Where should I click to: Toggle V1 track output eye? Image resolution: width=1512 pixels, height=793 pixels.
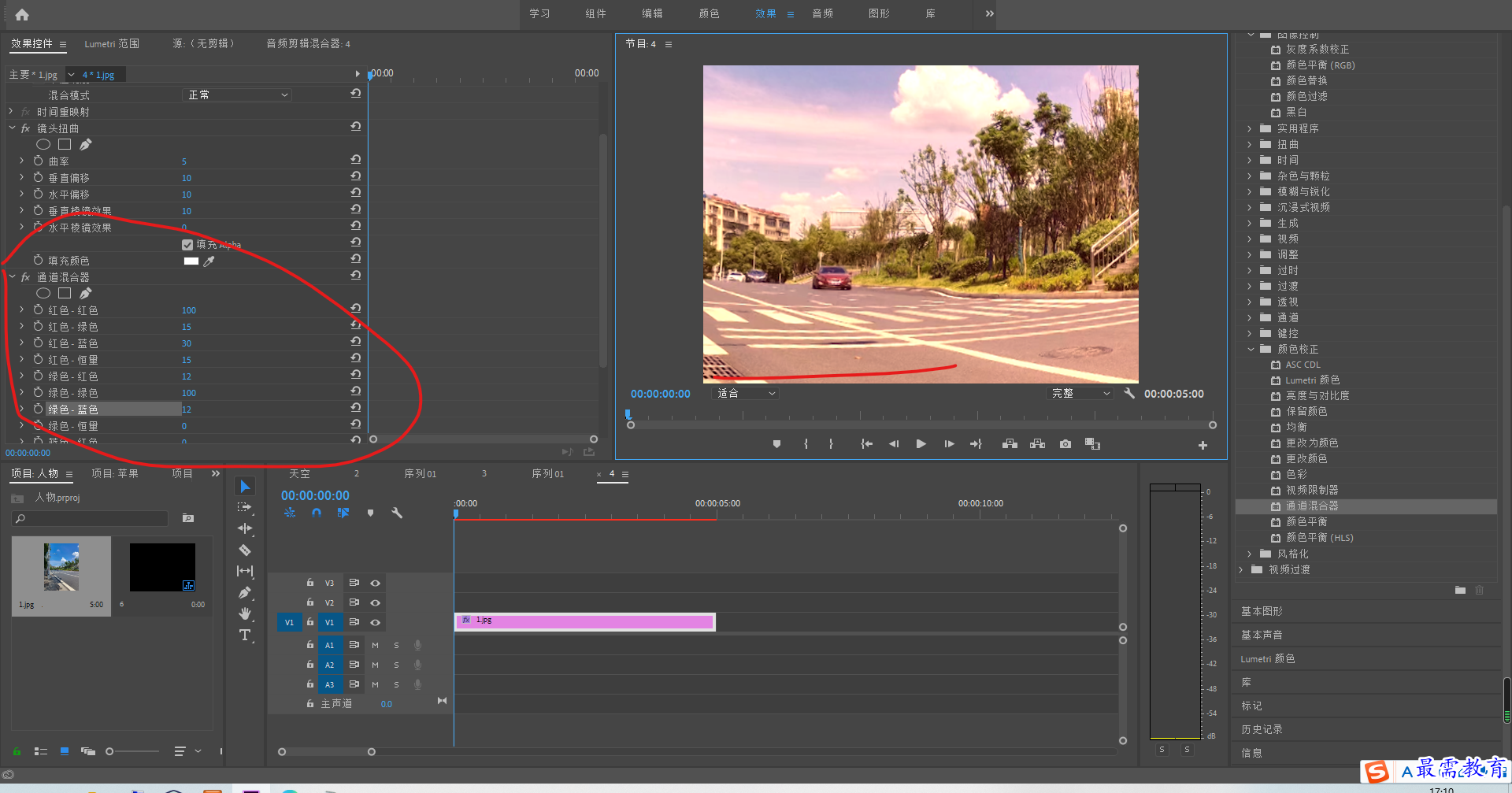tap(376, 622)
